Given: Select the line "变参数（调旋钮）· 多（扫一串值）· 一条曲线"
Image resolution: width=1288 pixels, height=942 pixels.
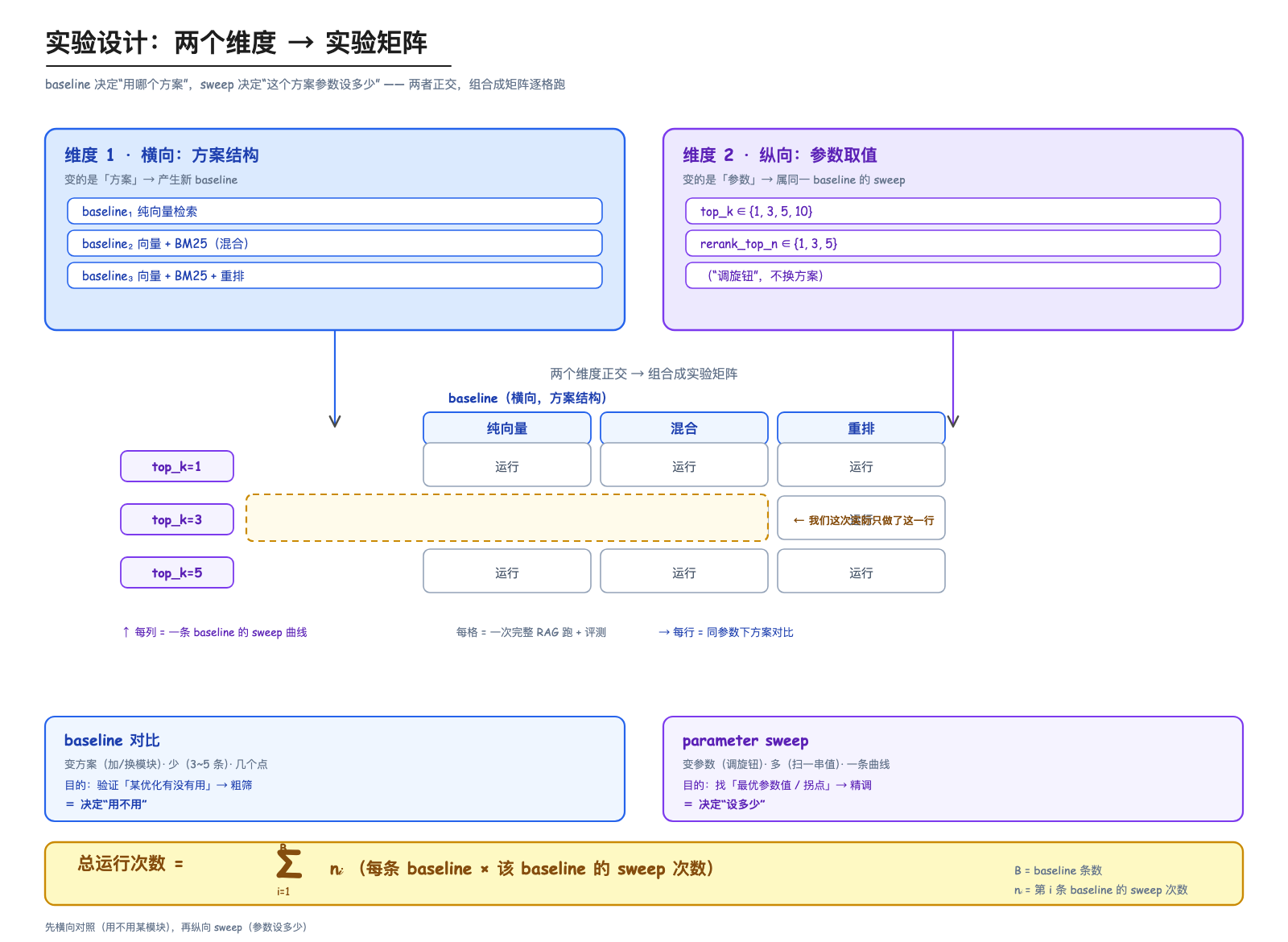Looking at the screenshot, I should coord(786,764).
